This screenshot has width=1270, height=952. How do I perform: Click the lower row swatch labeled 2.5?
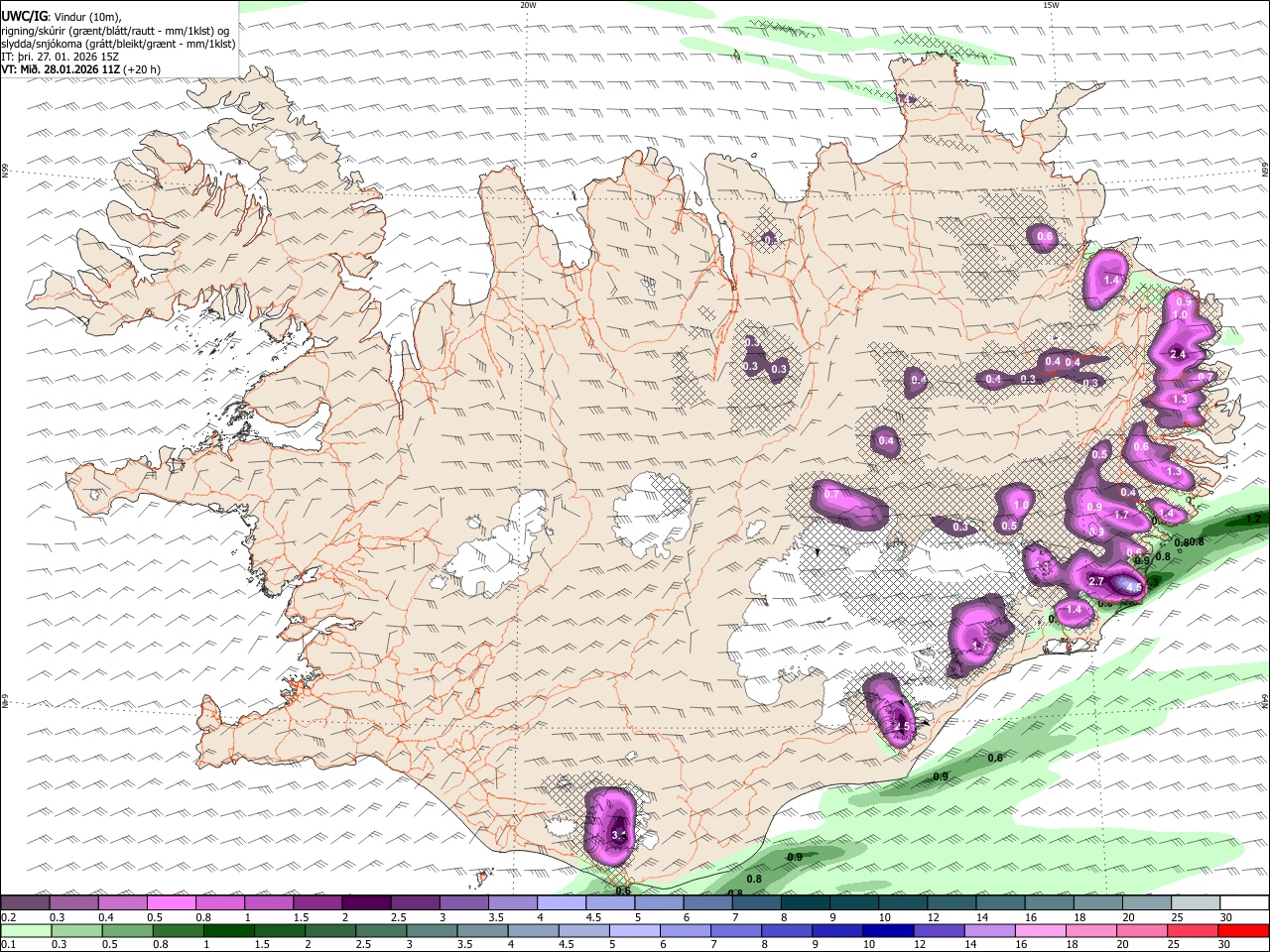coord(381,930)
